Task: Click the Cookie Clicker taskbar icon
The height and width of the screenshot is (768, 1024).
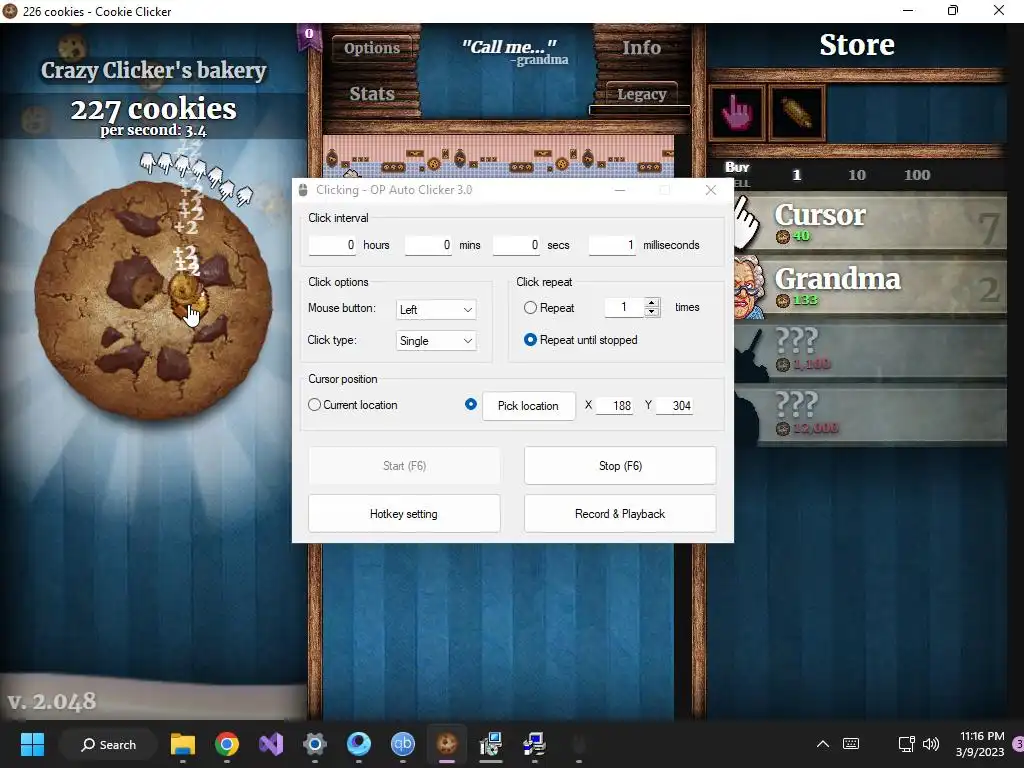Action: tap(447, 744)
